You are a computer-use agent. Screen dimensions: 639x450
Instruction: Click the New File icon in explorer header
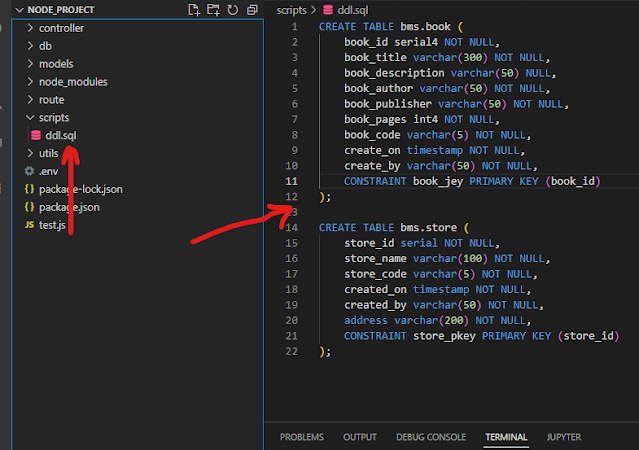(x=194, y=10)
